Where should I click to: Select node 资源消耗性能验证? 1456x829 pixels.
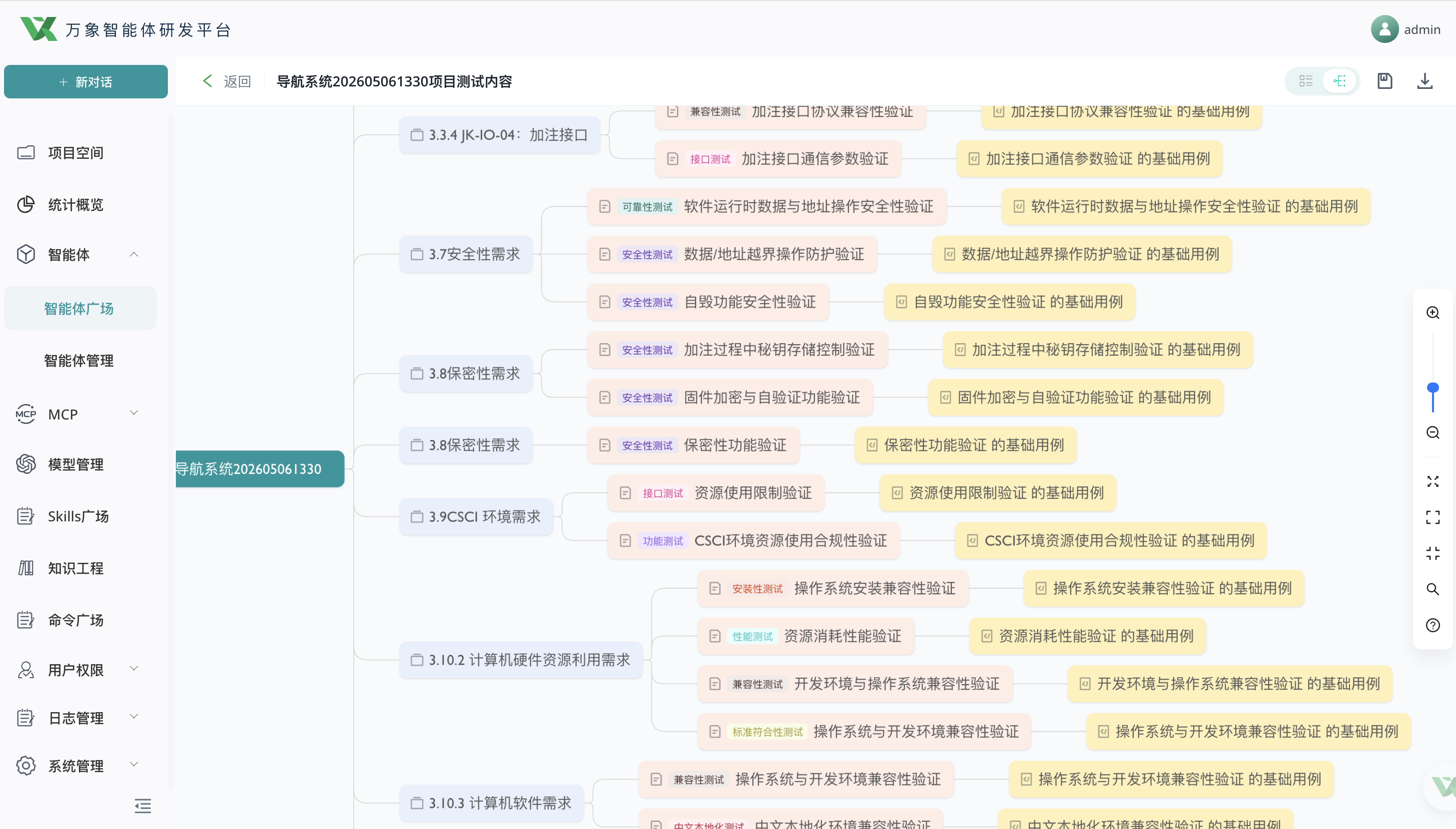coord(806,636)
